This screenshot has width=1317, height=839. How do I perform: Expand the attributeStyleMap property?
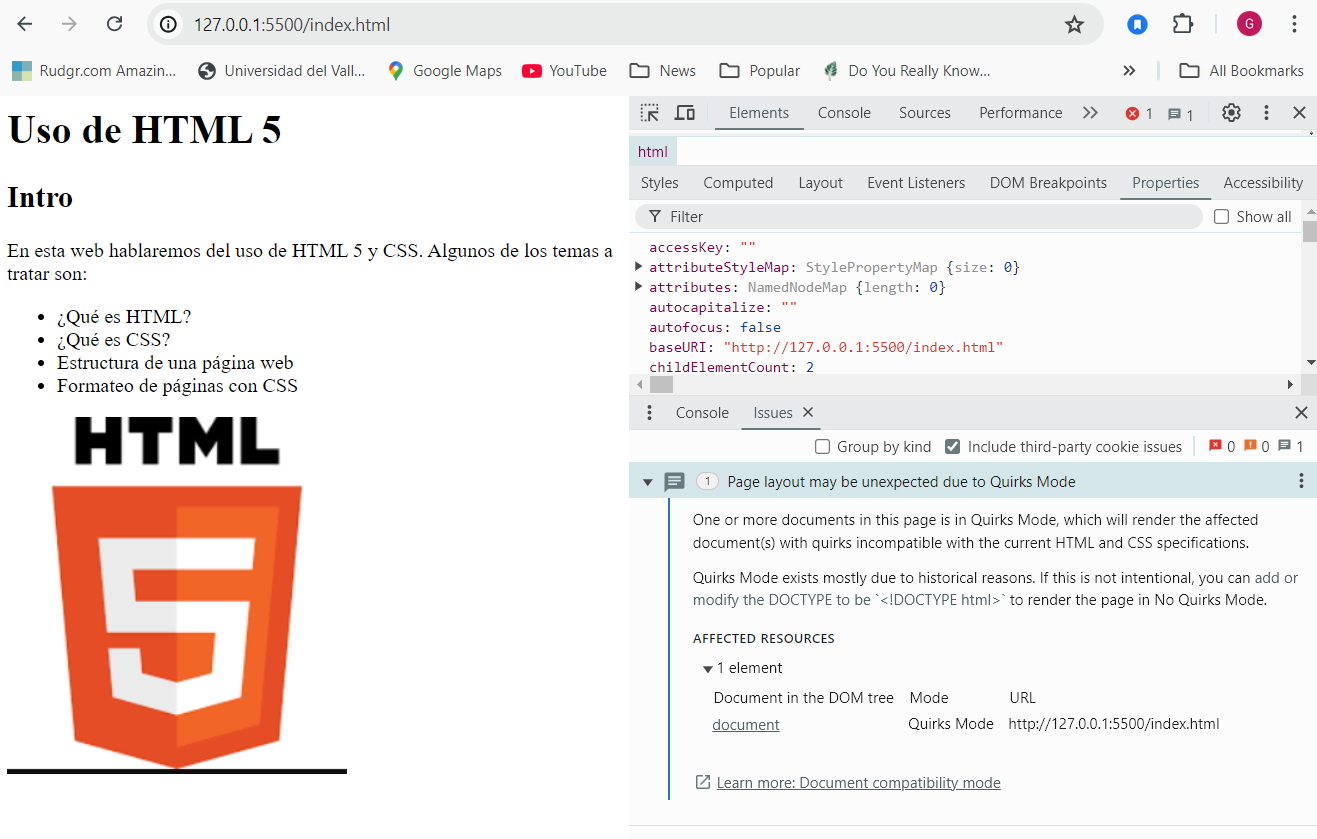coord(639,267)
